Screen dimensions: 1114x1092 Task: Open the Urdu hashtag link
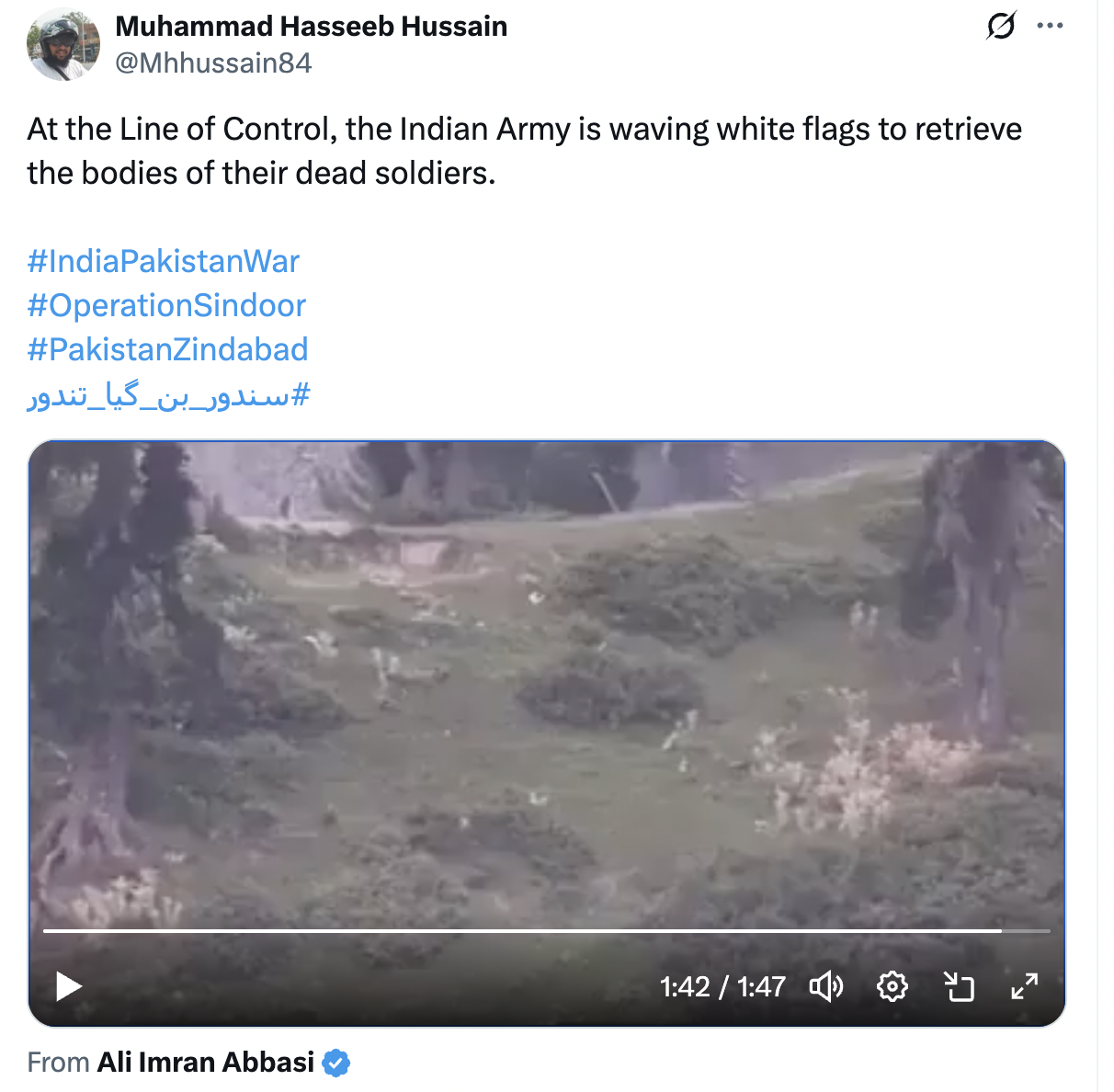tap(169, 395)
